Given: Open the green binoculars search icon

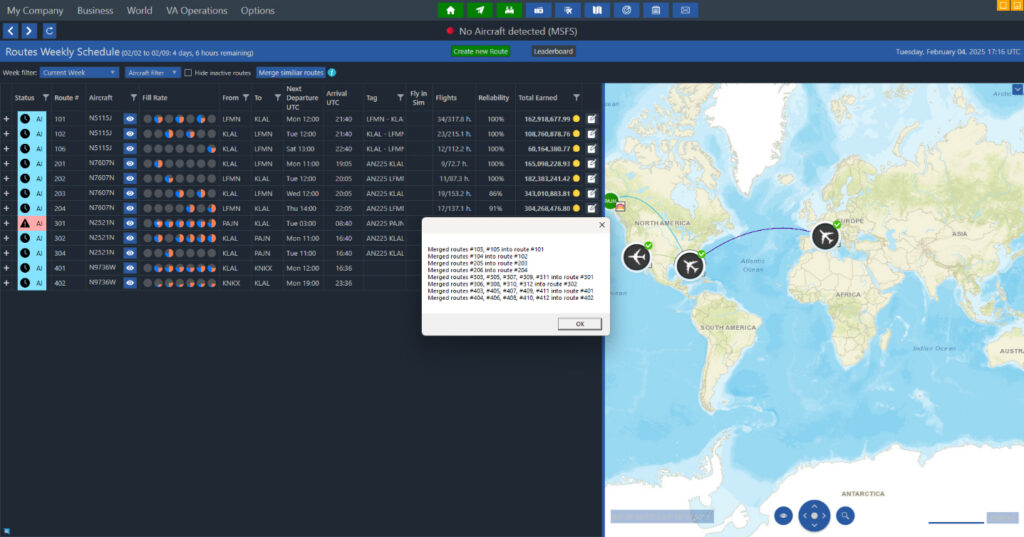Looking at the screenshot, I should click(509, 10).
